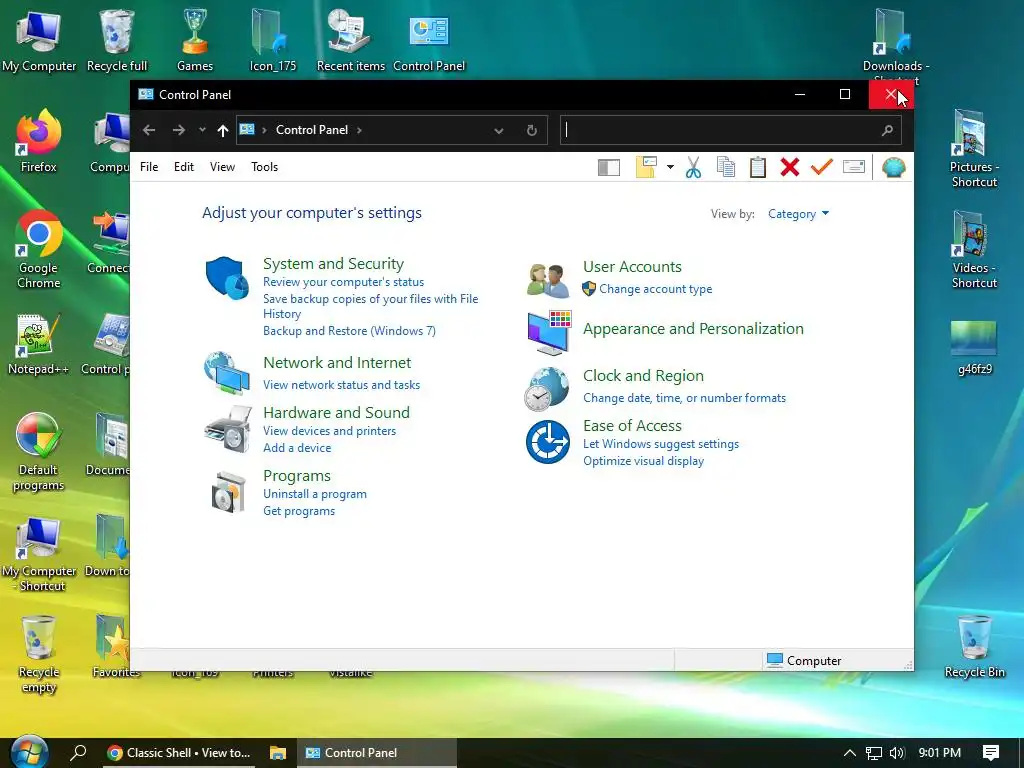Image resolution: width=1024 pixels, height=768 pixels.
Task: Click the Network and Internet globe icon
Action: point(227,374)
